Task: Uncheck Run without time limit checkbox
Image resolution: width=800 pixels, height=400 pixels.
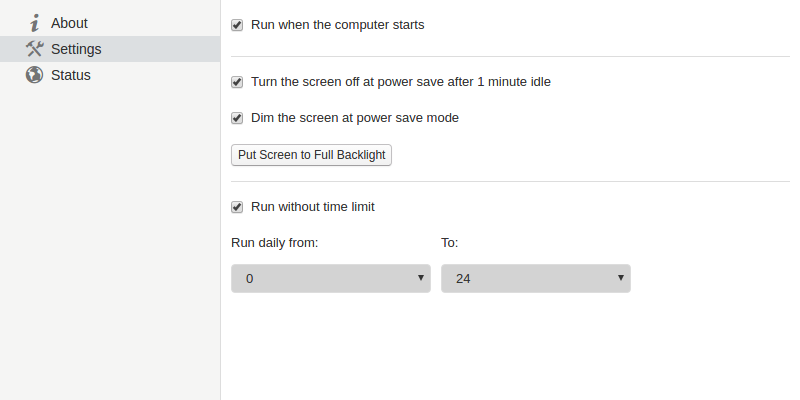Action: tap(237, 207)
